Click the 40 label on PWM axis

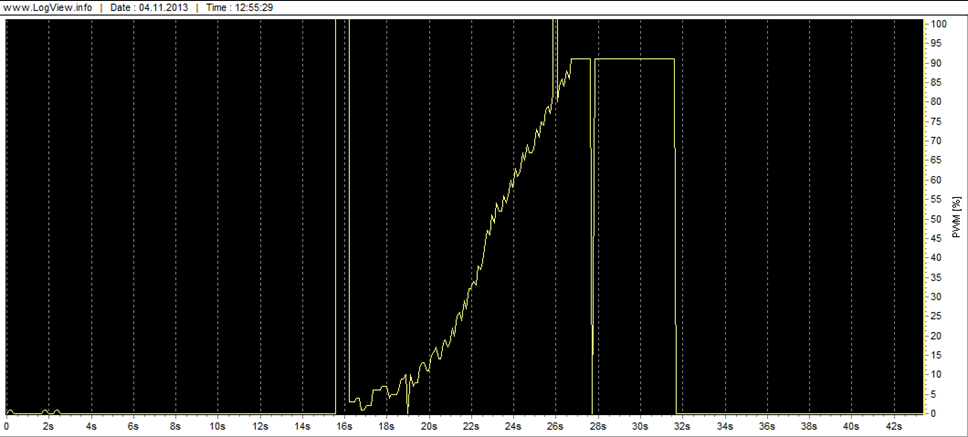pyautogui.click(x=937, y=258)
